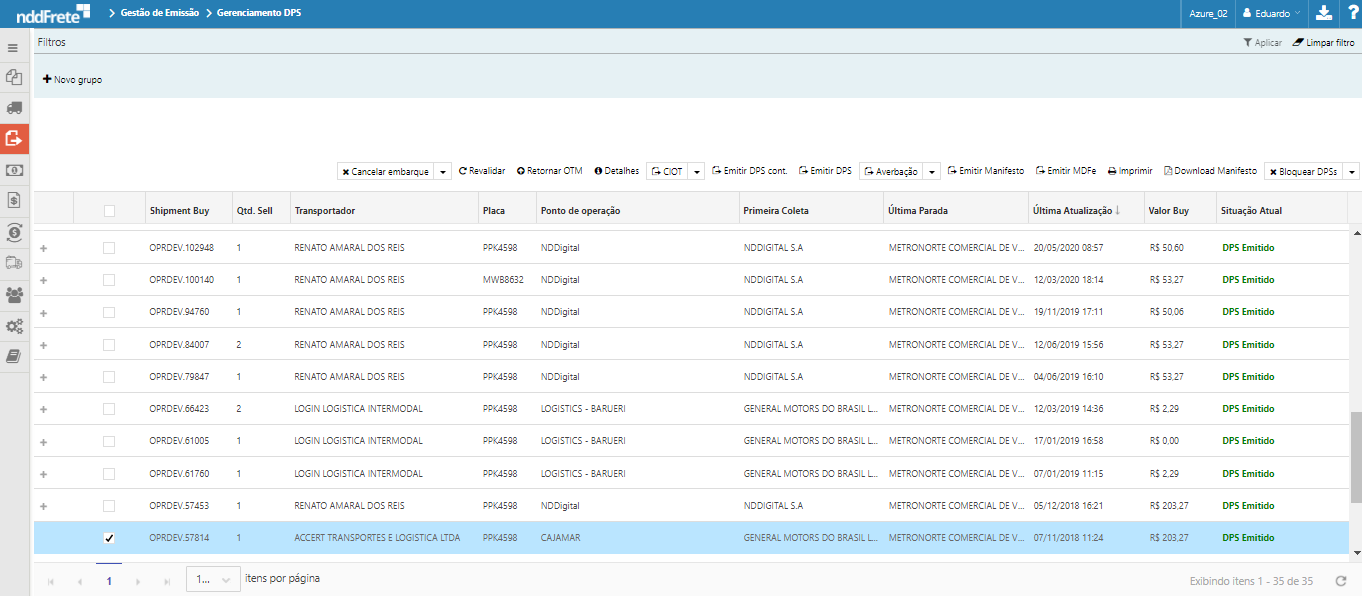
Task: Refresh the grid with the reload icon
Action: pyautogui.click(x=1341, y=581)
